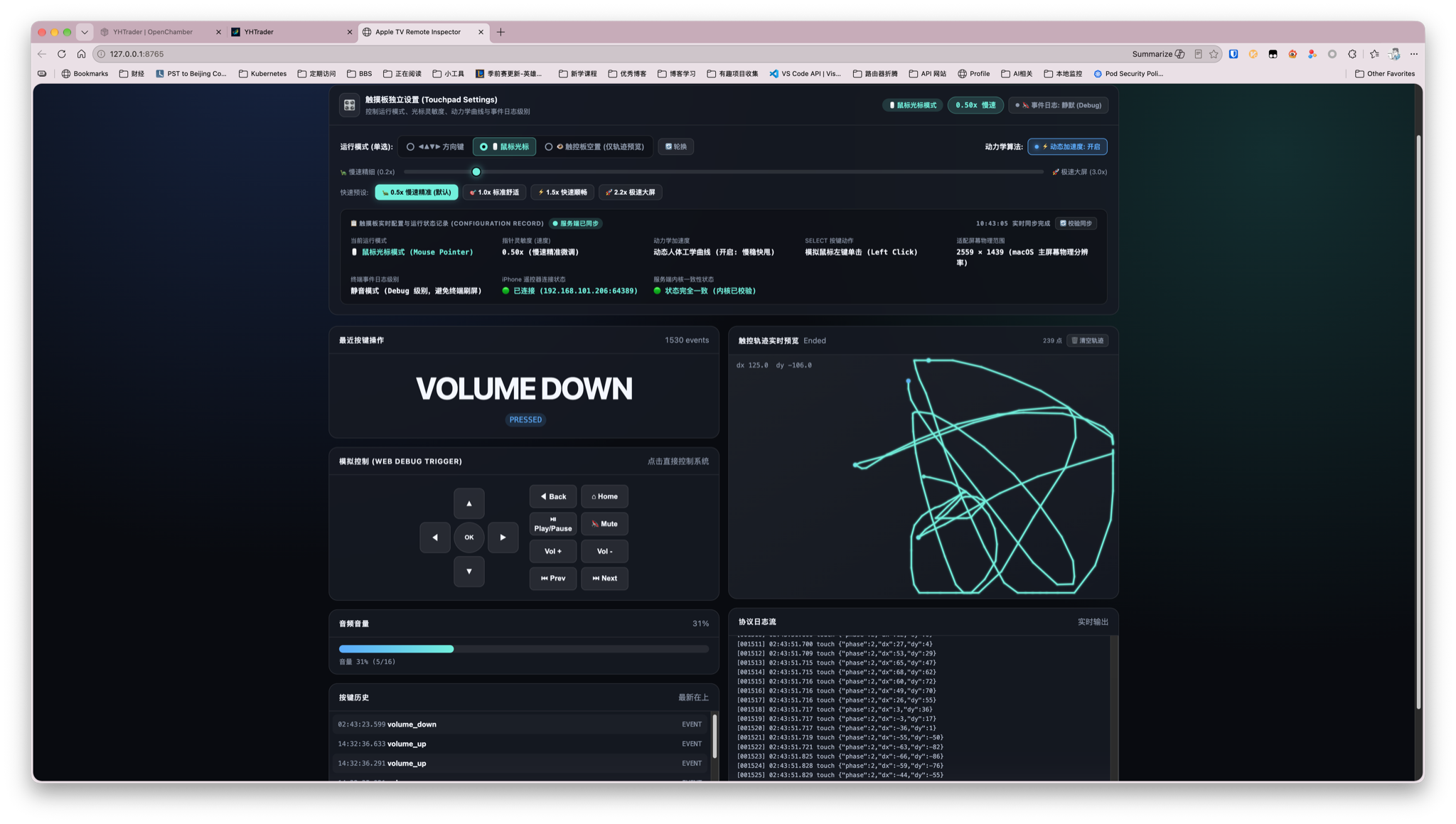Click the 校验同步 button
The height and width of the screenshot is (824, 1456).
coord(1076,223)
